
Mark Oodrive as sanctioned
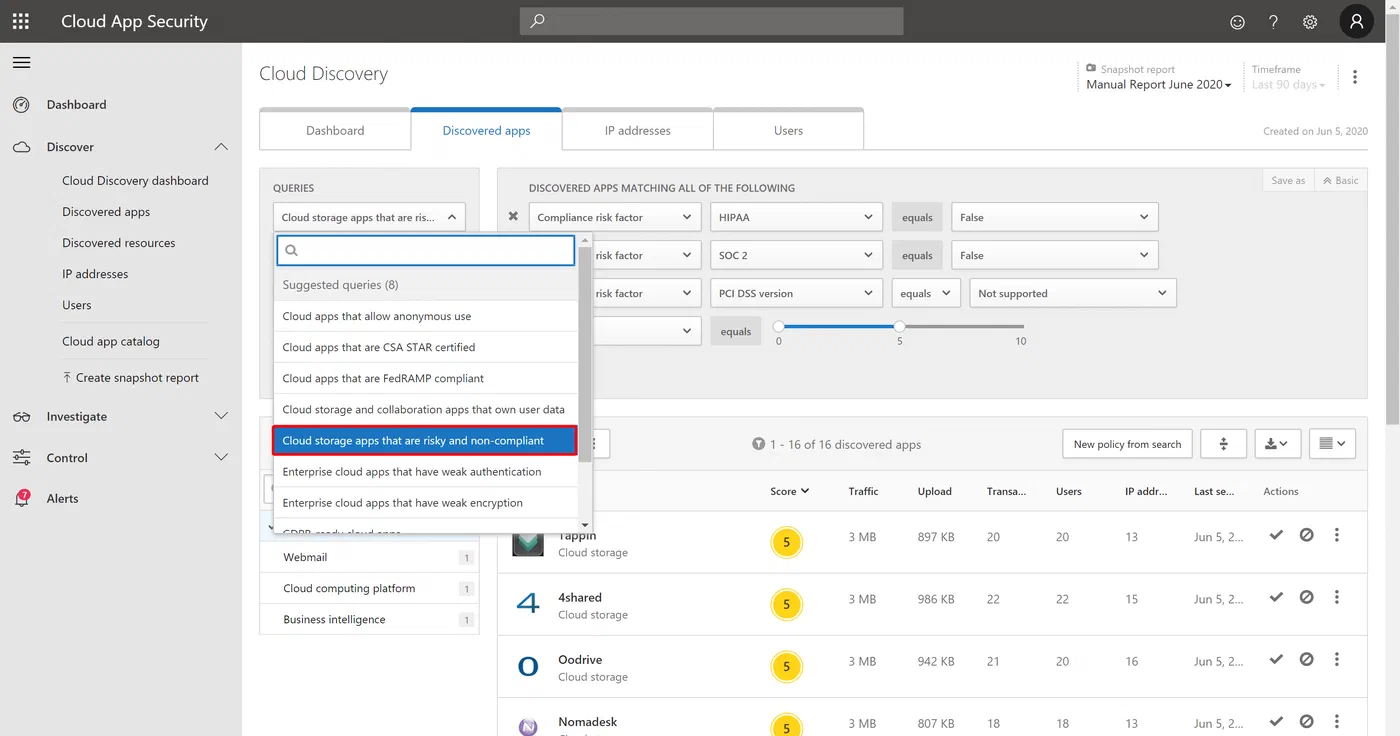1276,660
